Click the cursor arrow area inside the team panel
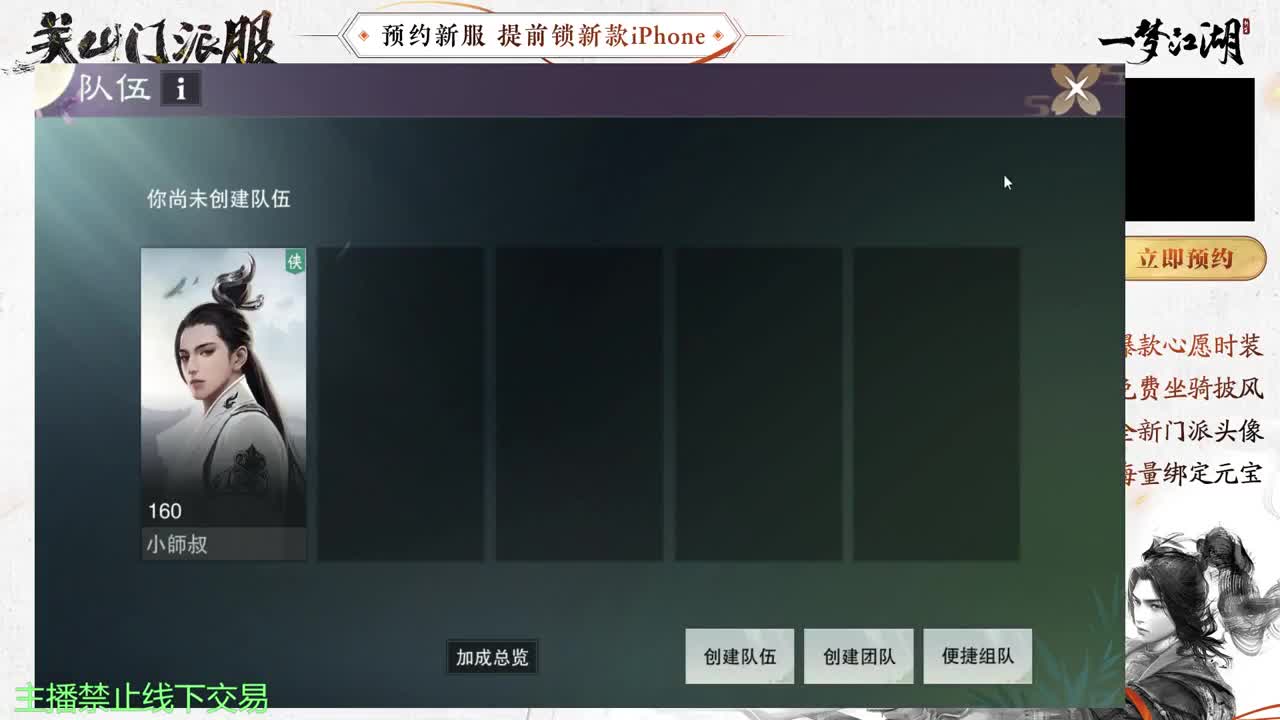The image size is (1280, 720). pyautogui.click(x=1006, y=183)
